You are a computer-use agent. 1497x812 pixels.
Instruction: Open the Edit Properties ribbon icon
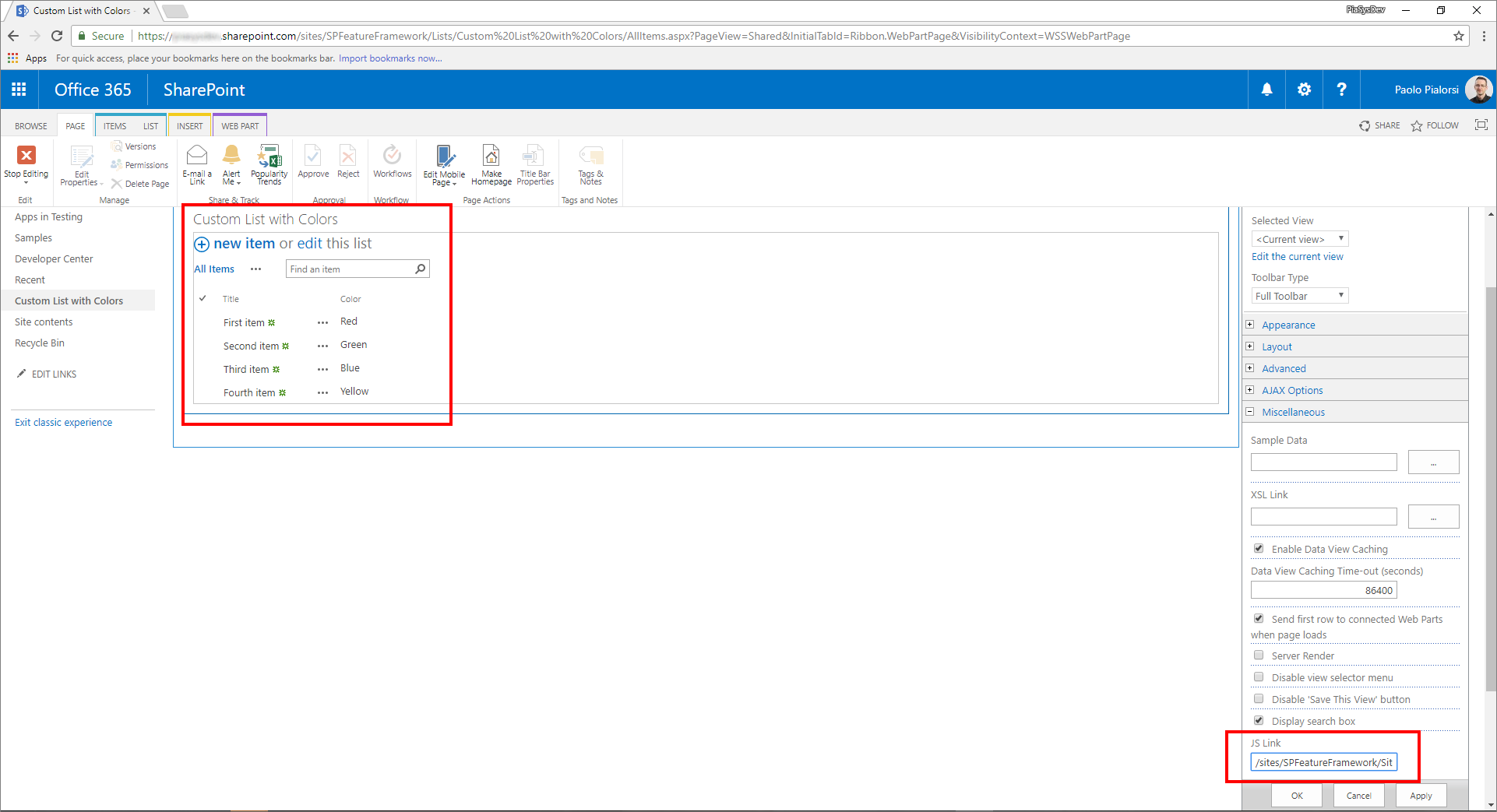81,156
